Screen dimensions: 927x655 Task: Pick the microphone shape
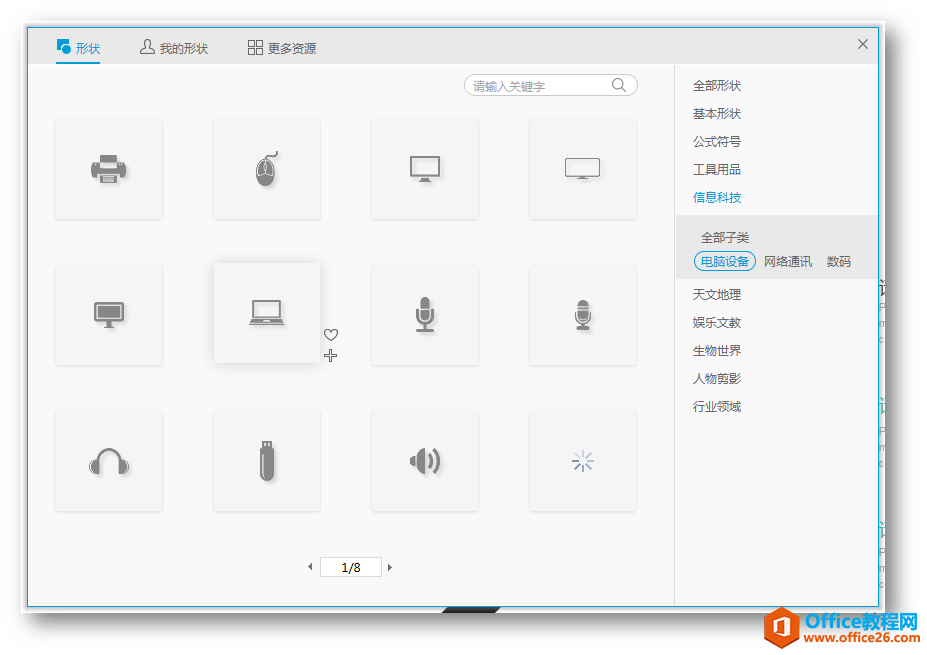coord(424,314)
